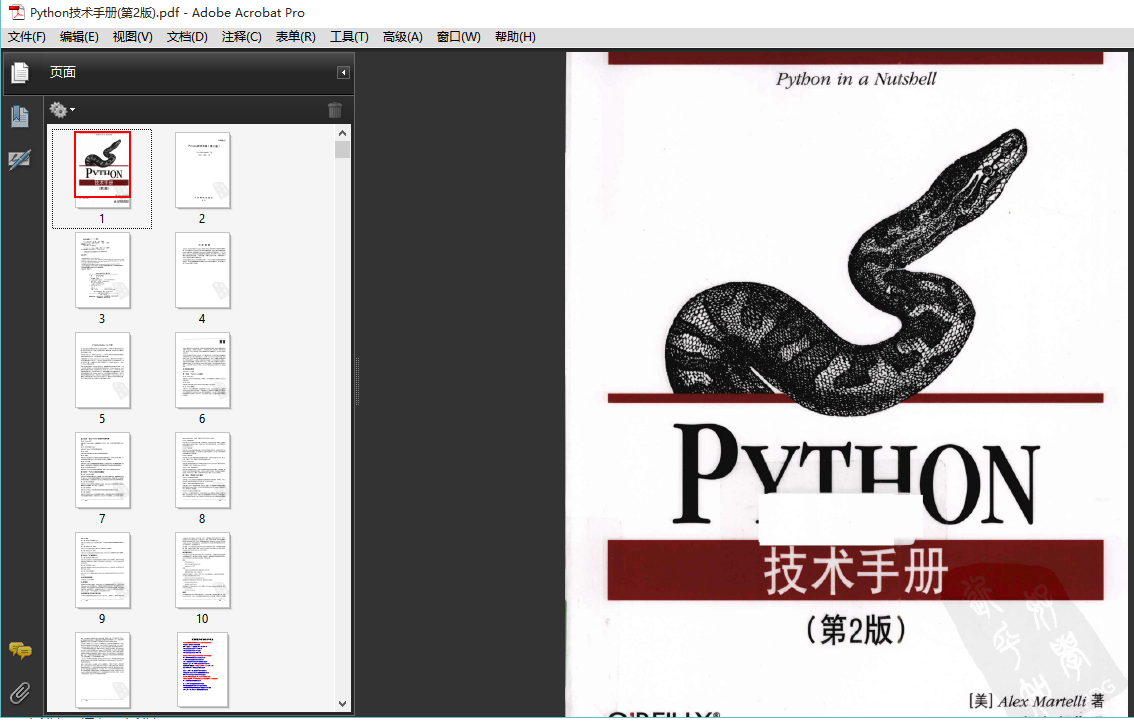Select page 7 thumbnail
This screenshot has width=1134, height=722.
pyautogui.click(x=103, y=470)
